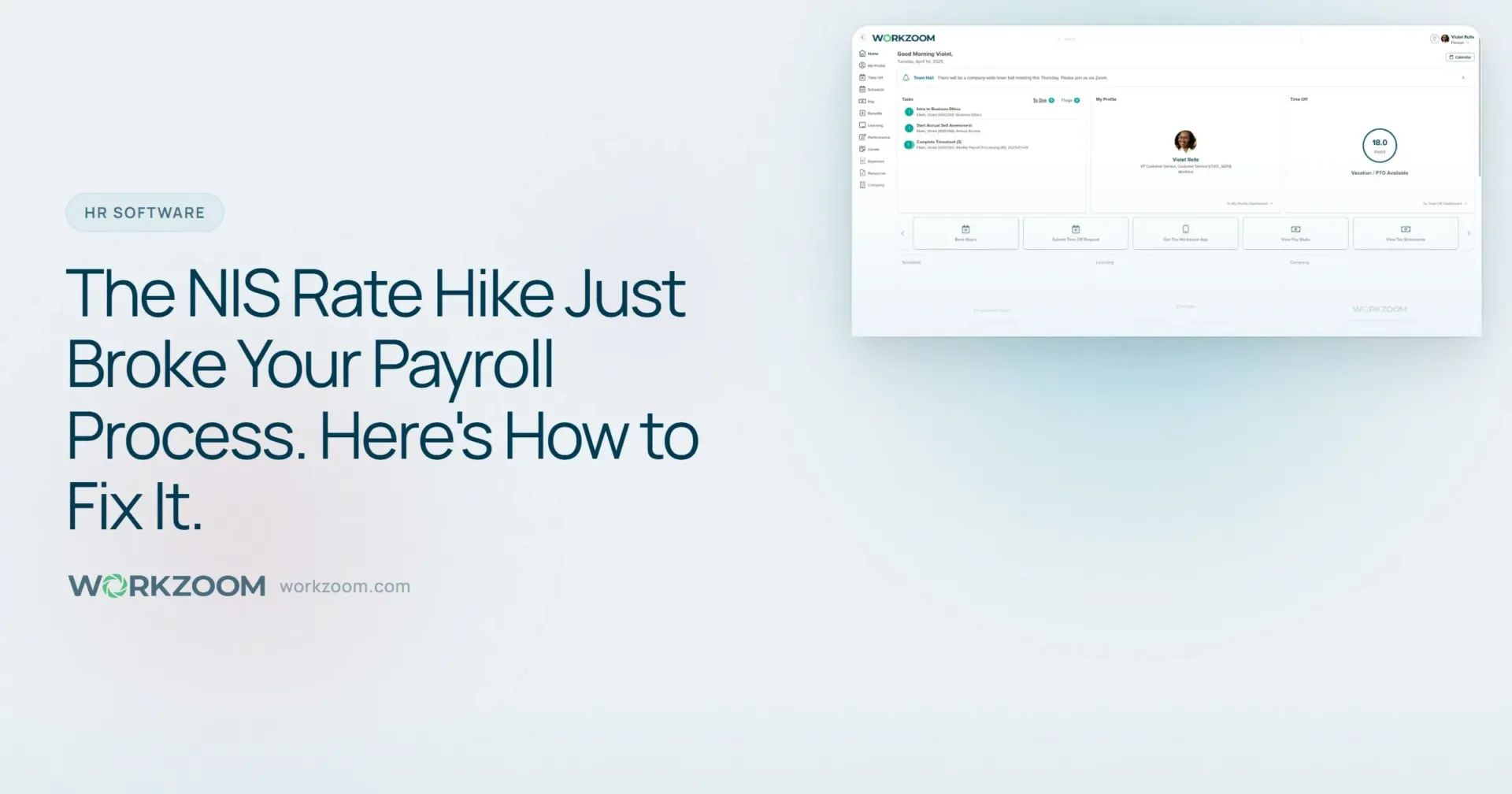Click the Bank Hours quick action card
The width and height of the screenshot is (1512, 794).
965,233
